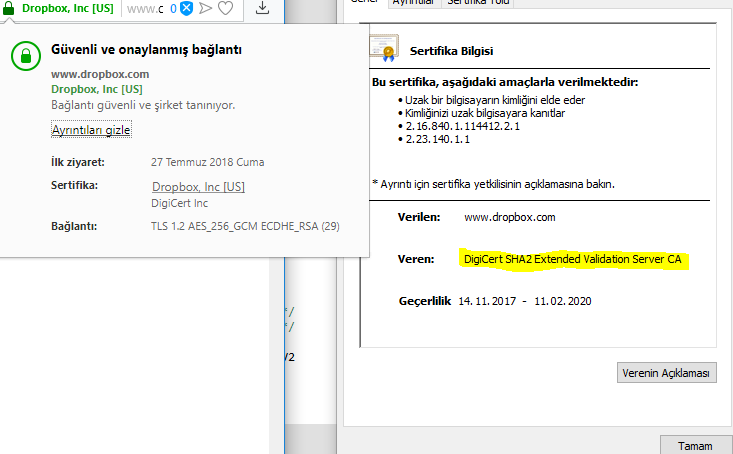Click www.dropbox.com heading in security popup

coord(100,74)
